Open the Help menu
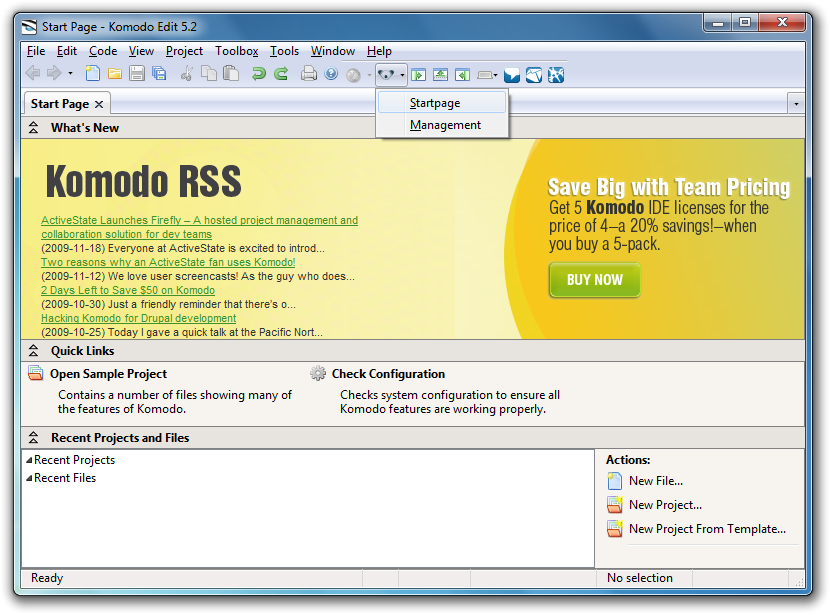Image resolution: width=830 pixels, height=615 pixels. [x=379, y=51]
